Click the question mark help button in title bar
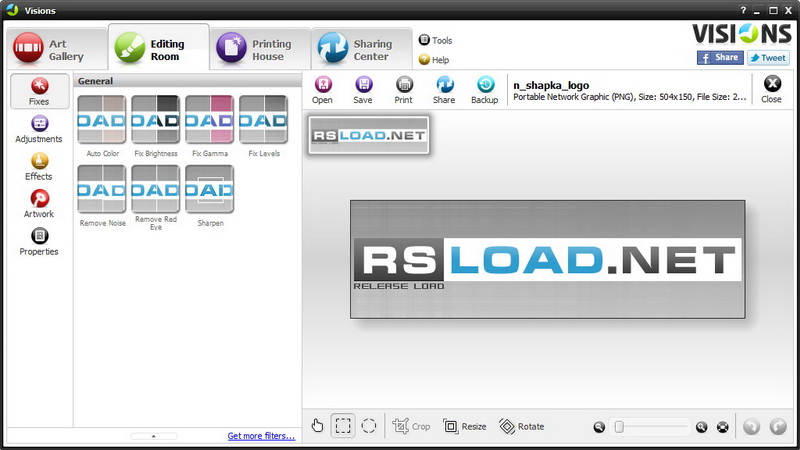The image size is (800, 450). [743, 10]
